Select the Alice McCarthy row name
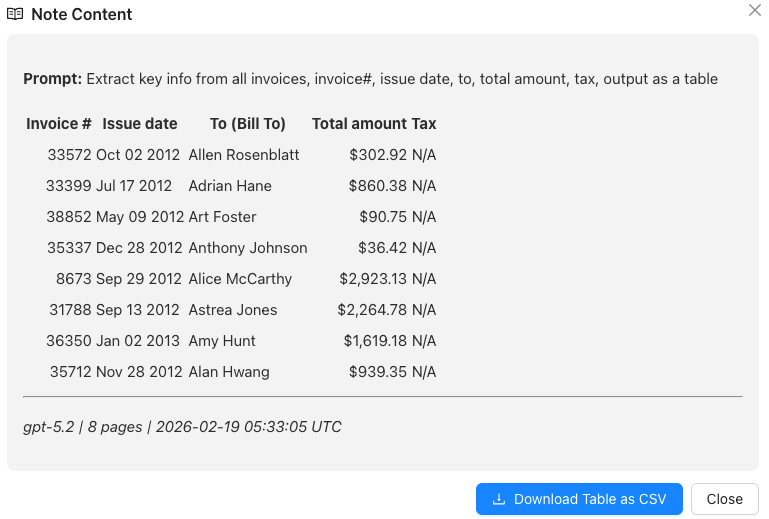 240,279
